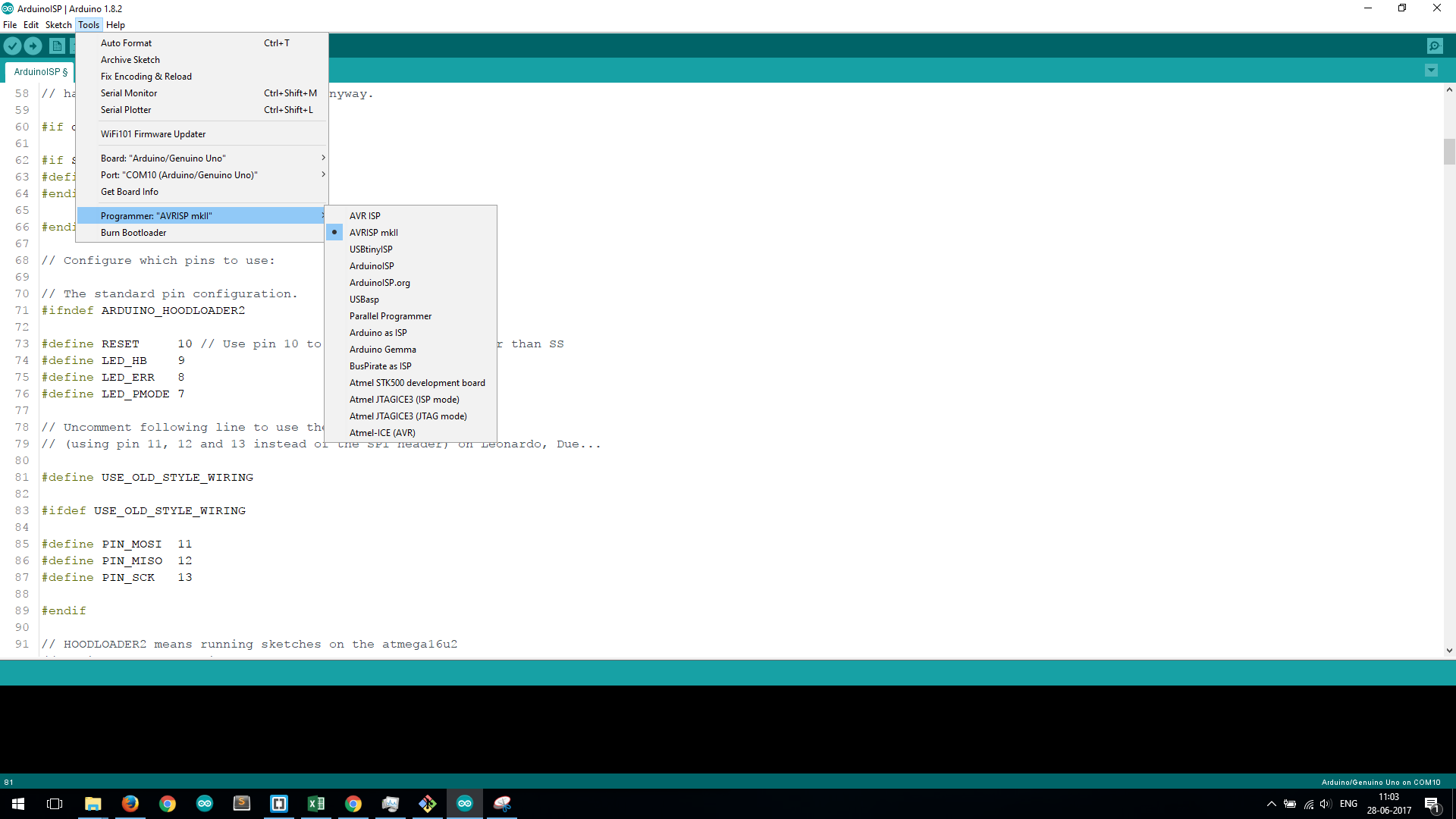The width and height of the screenshot is (1456, 819).
Task: Open volume control in tray
Action: pos(1326,804)
